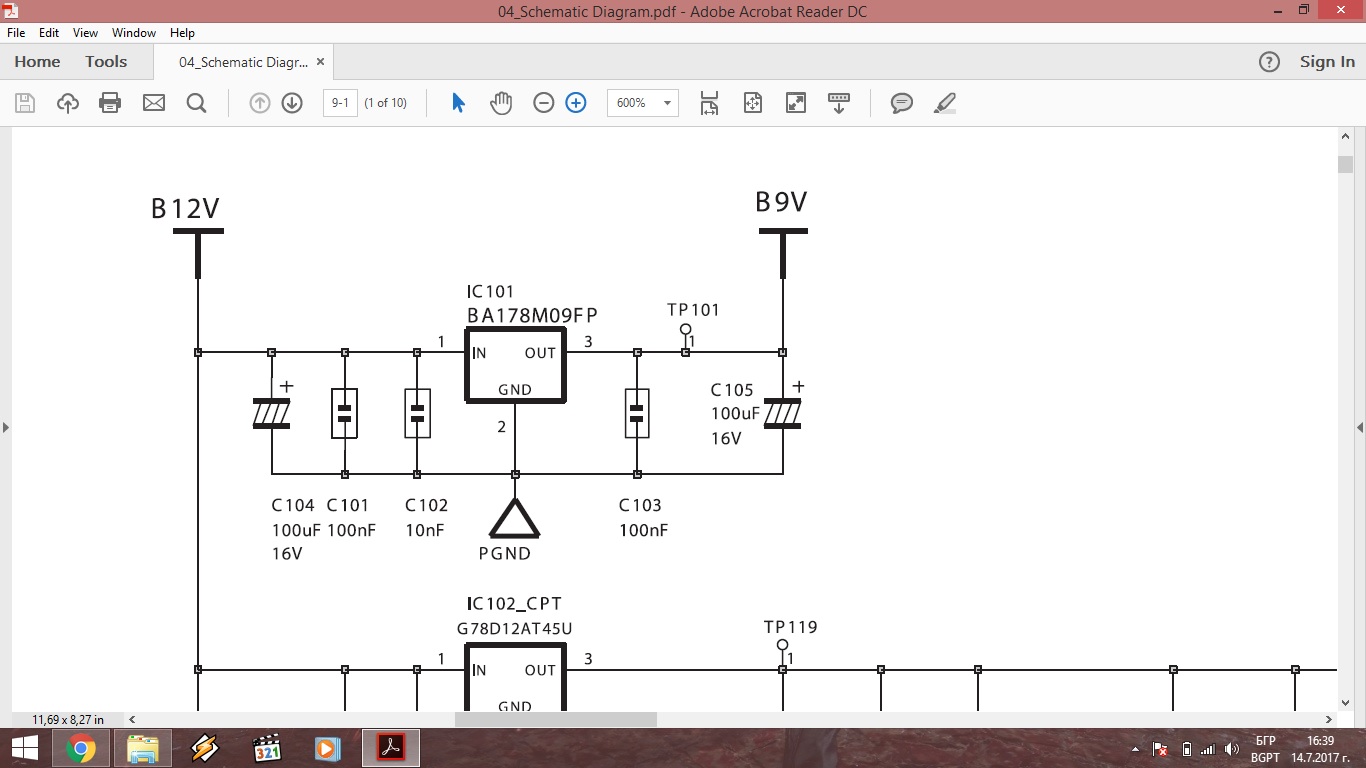Open volume control in system tray

point(1232,749)
